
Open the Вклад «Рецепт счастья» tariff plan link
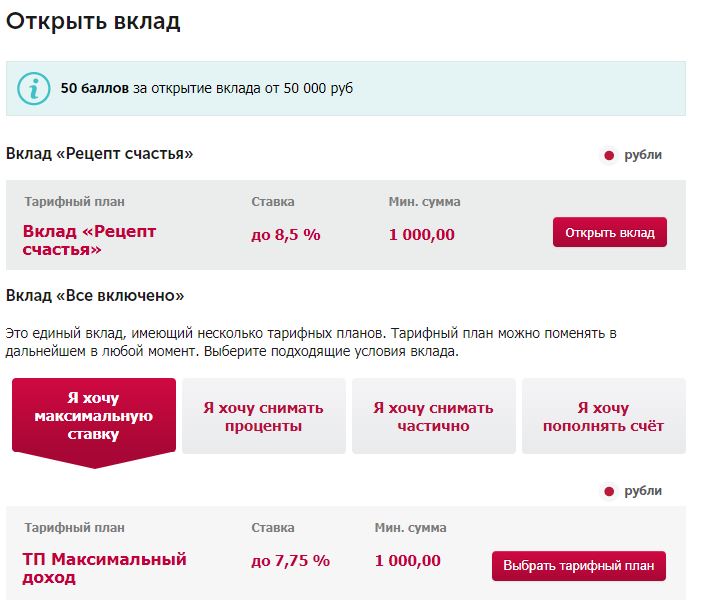(x=89, y=240)
